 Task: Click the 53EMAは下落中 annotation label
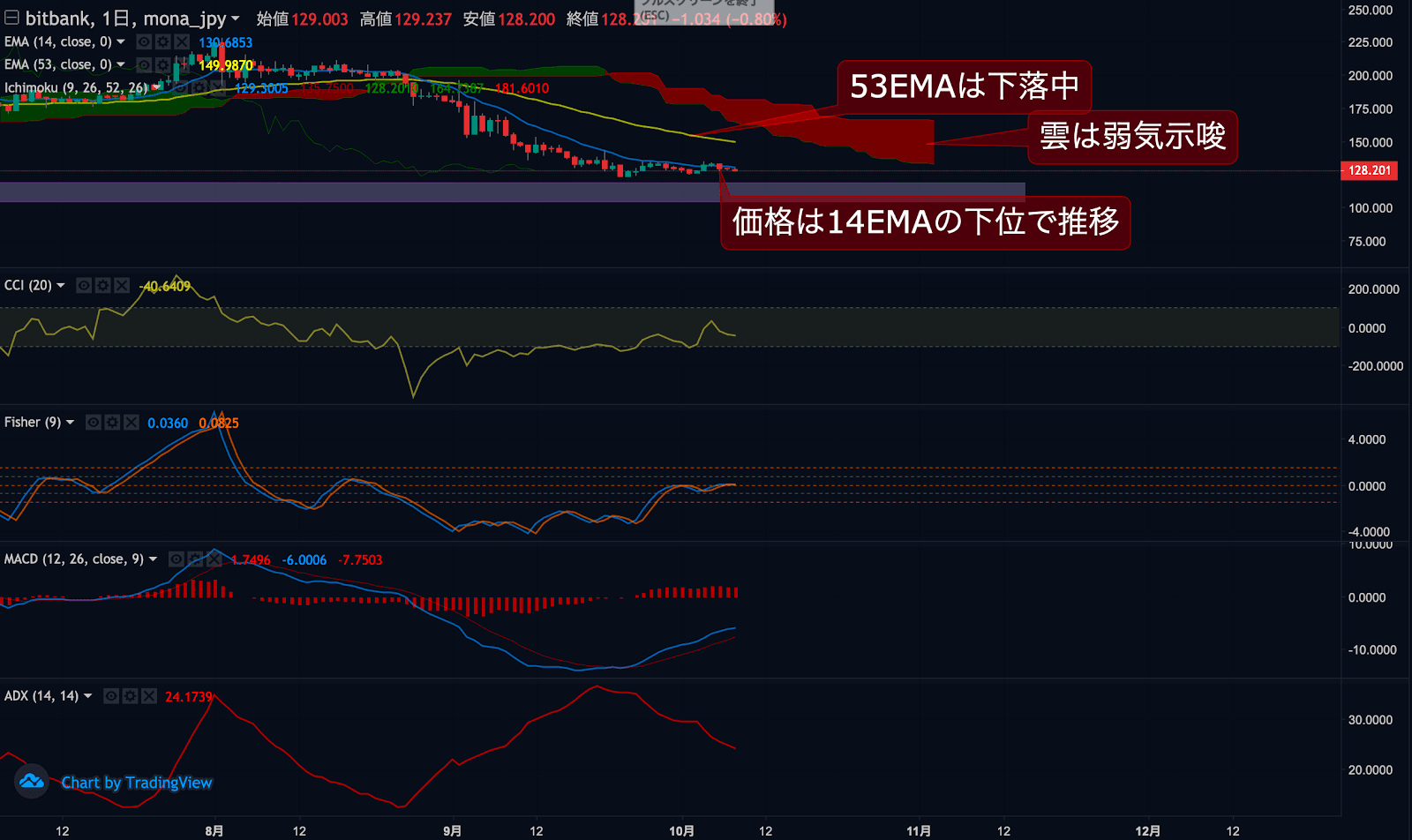[964, 86]
